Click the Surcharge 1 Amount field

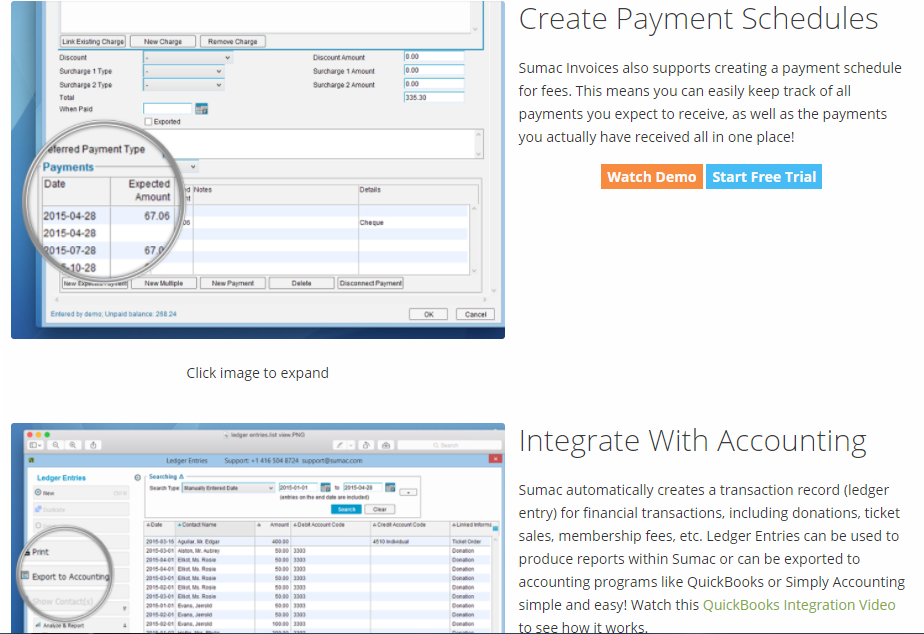[434, 70]
